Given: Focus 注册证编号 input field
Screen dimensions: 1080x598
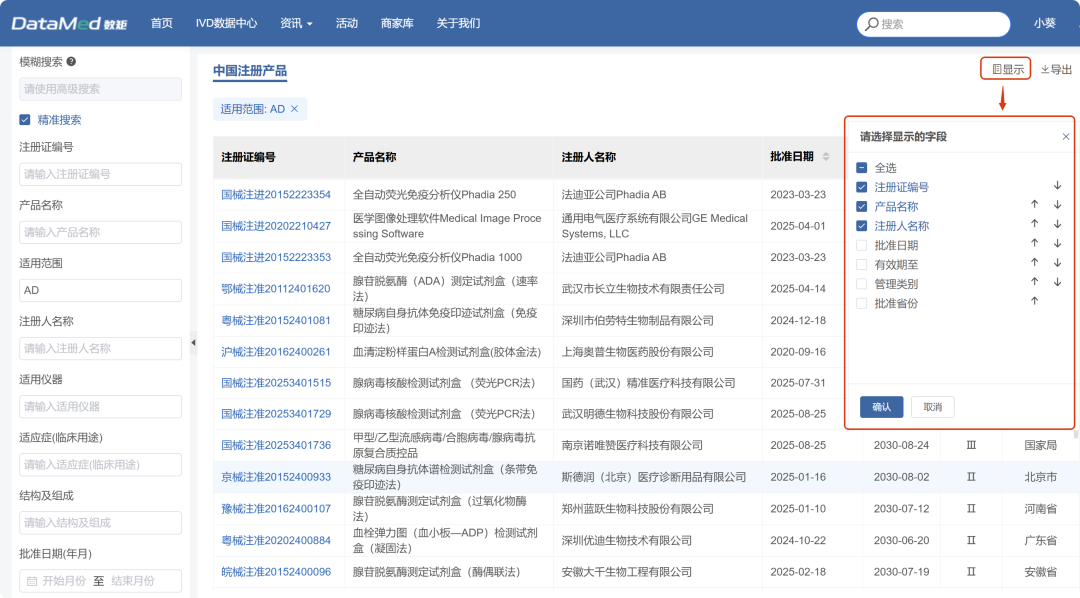Looking at the screenshot, I should coord(101,174).
